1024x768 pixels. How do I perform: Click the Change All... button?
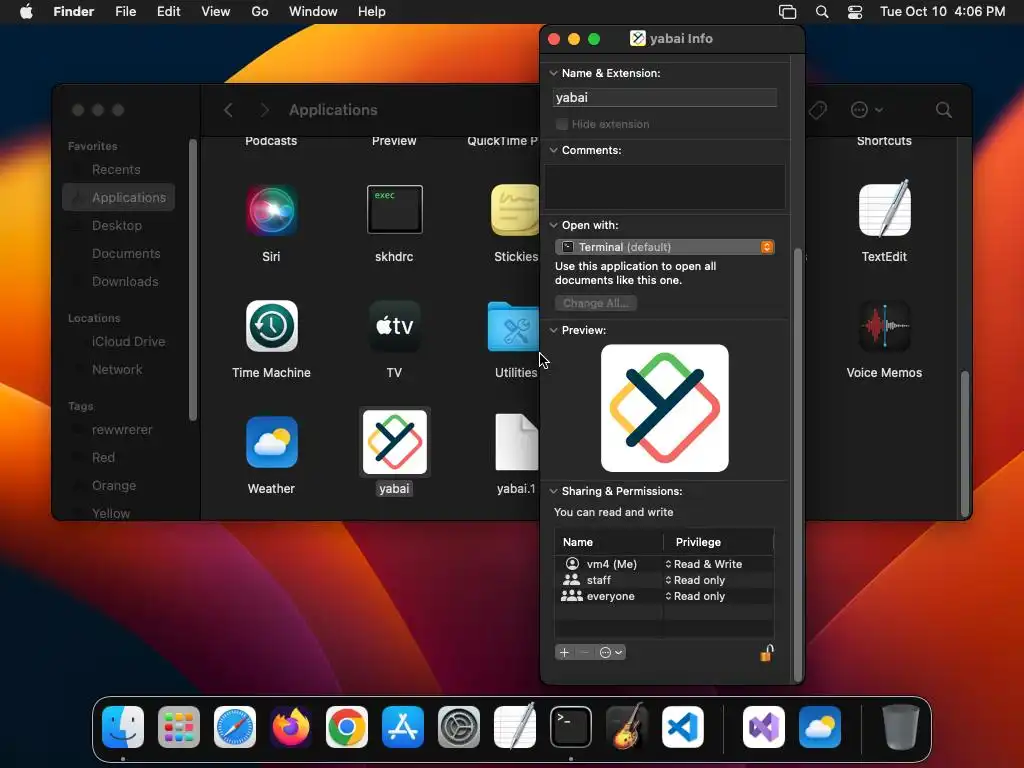596,303
